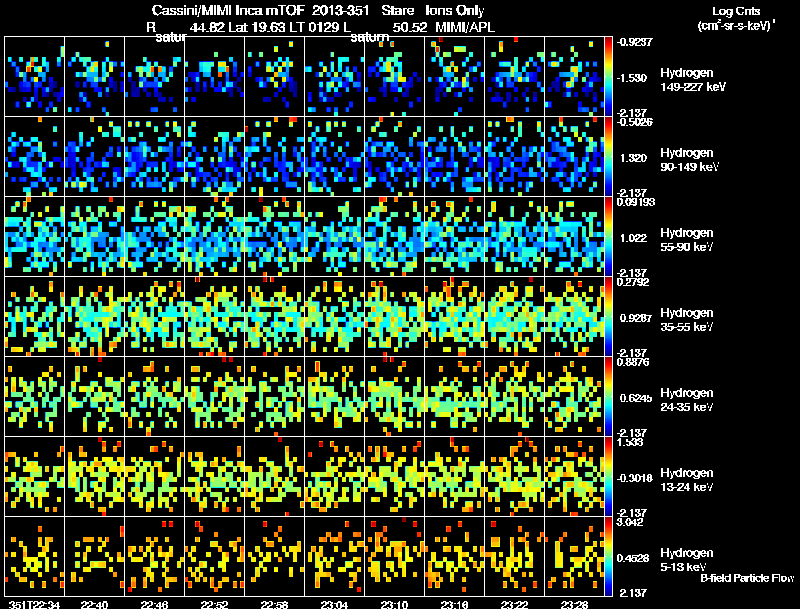Open the 24-35 keV image panel at 23:10
Screen dimensions: 800x609
[x=394, y=397]
